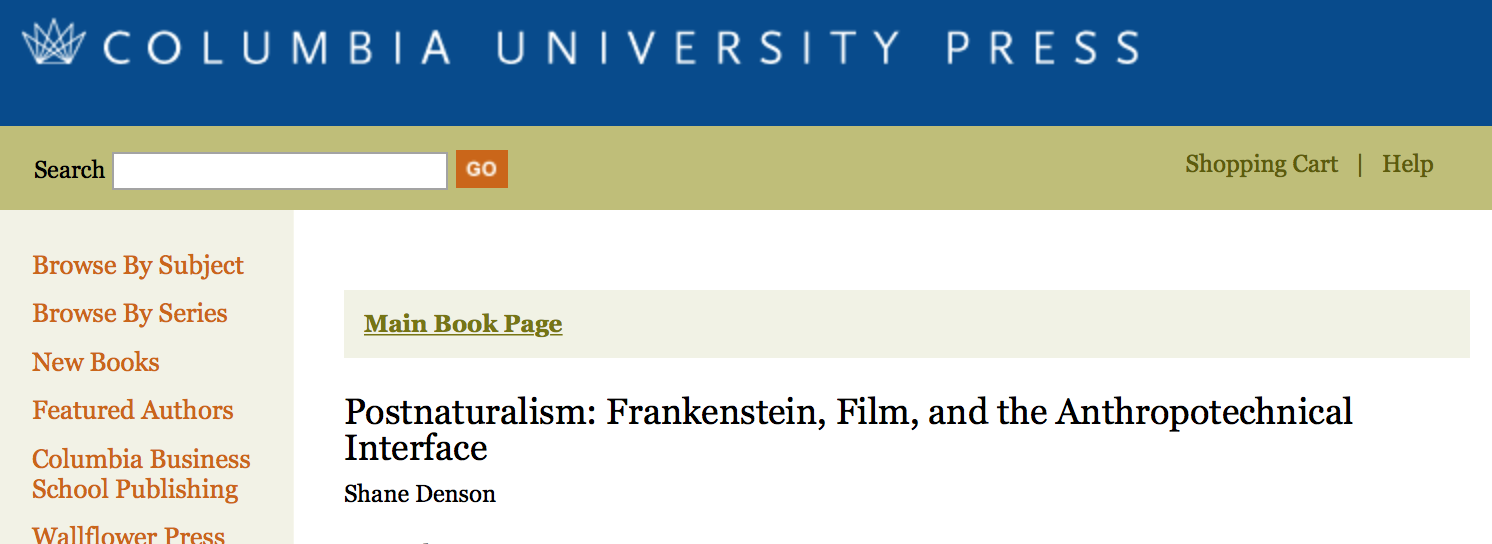The image size is (1492, 544).
Task: Open the Shopping Cart
Action: (x=1261, y=164)
